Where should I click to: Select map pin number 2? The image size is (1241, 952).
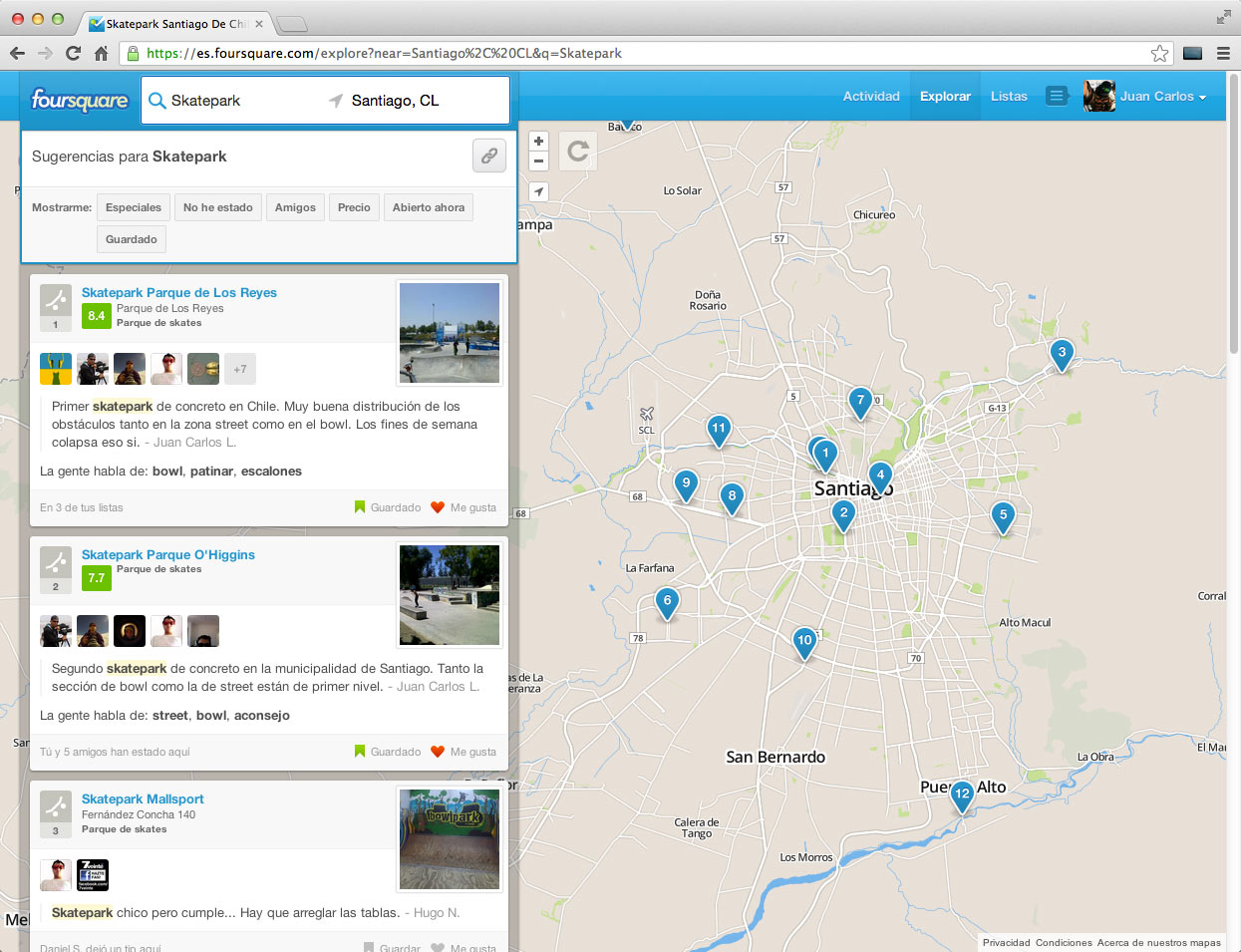[x=843, y=515]
